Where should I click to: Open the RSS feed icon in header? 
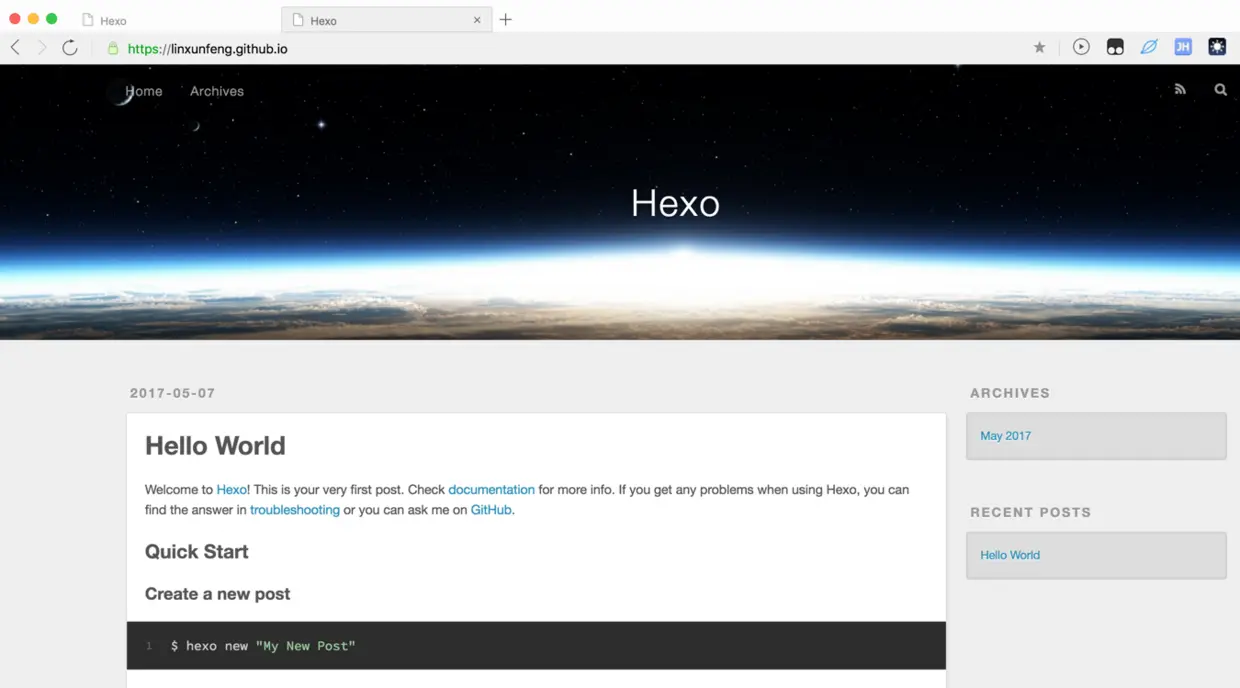(1180, 90)
